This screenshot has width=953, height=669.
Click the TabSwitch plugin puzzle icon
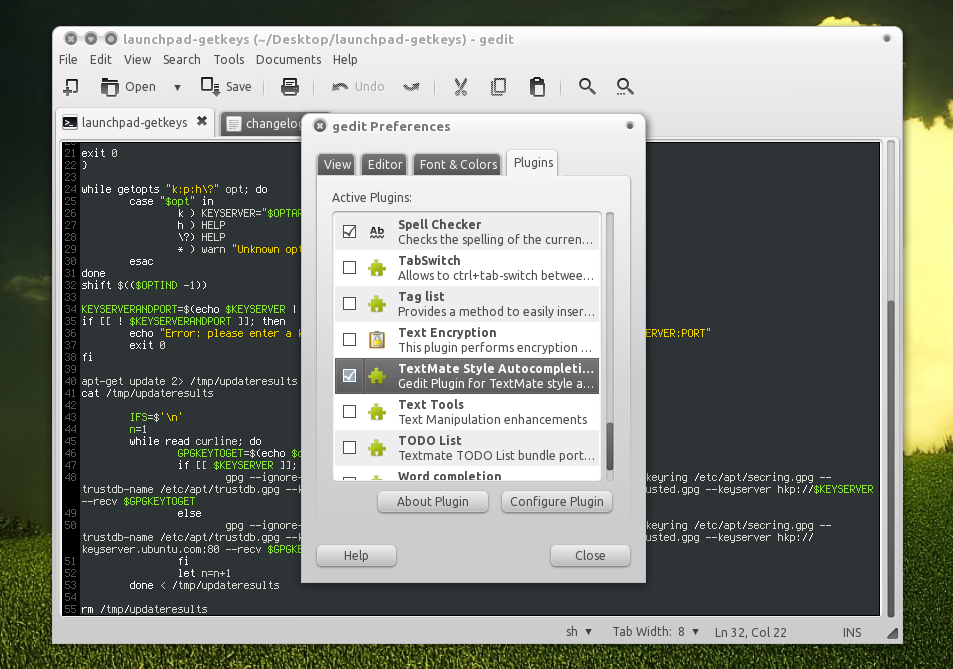click(x=377, y=267)
